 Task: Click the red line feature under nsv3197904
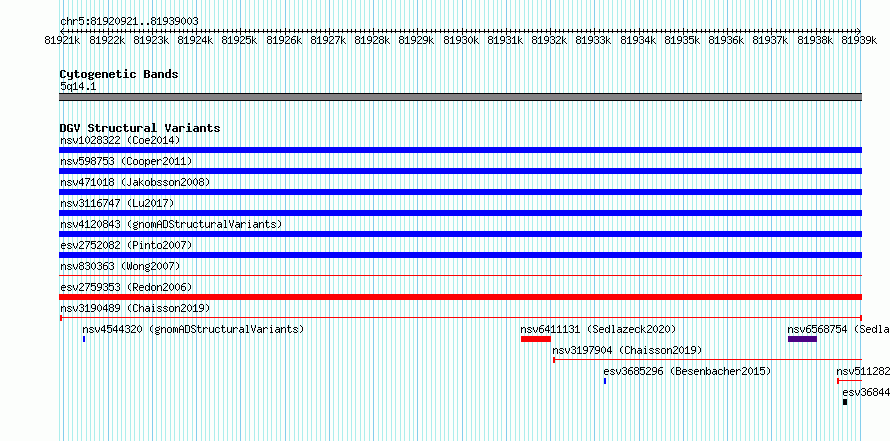tap(707, 360)
